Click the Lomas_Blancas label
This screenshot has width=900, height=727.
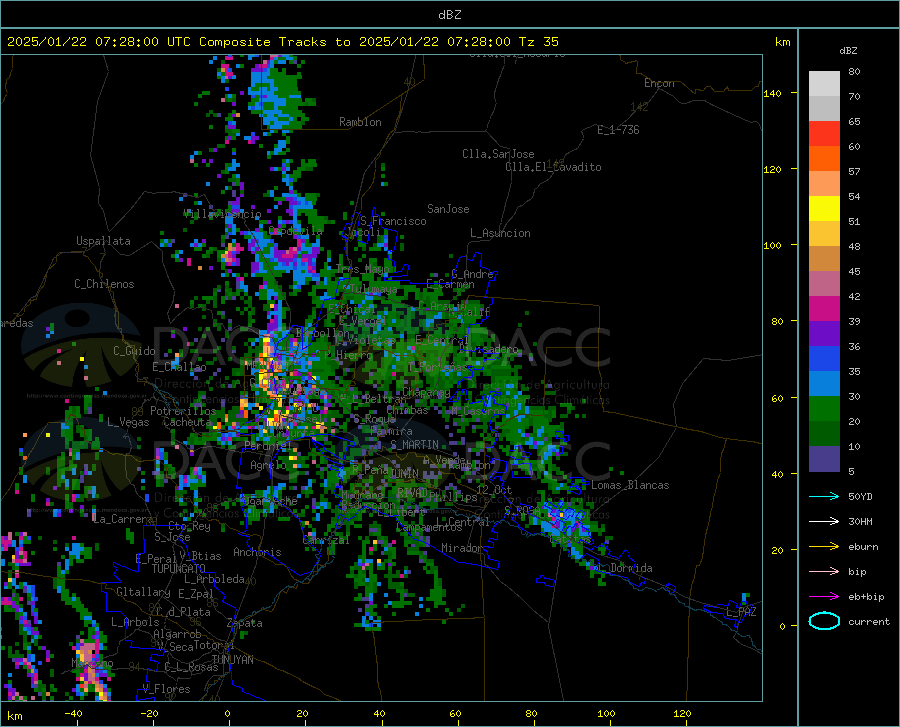[x=630, y=485]
